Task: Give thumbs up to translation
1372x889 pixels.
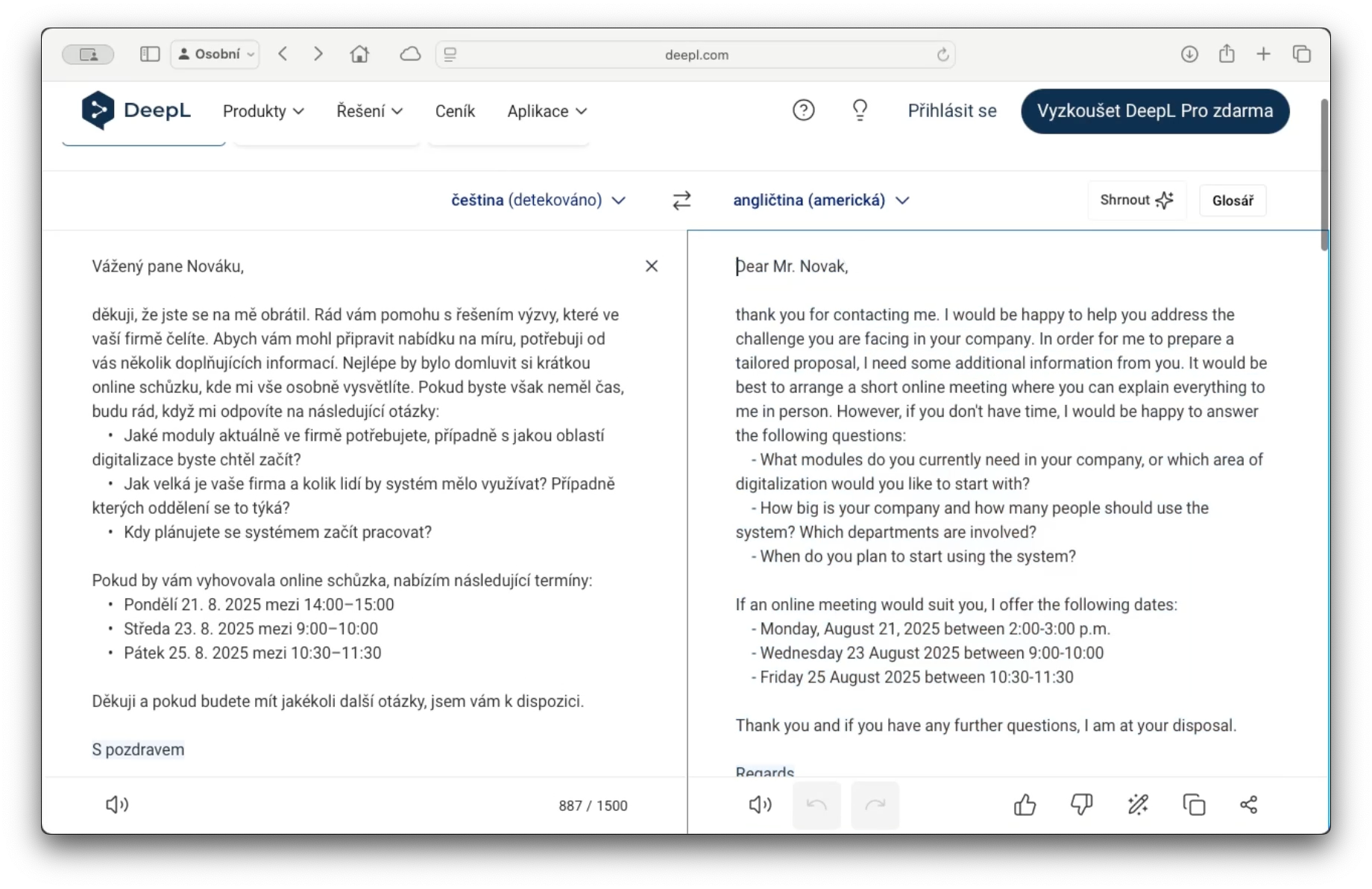Action: [x=1025, y=805]
